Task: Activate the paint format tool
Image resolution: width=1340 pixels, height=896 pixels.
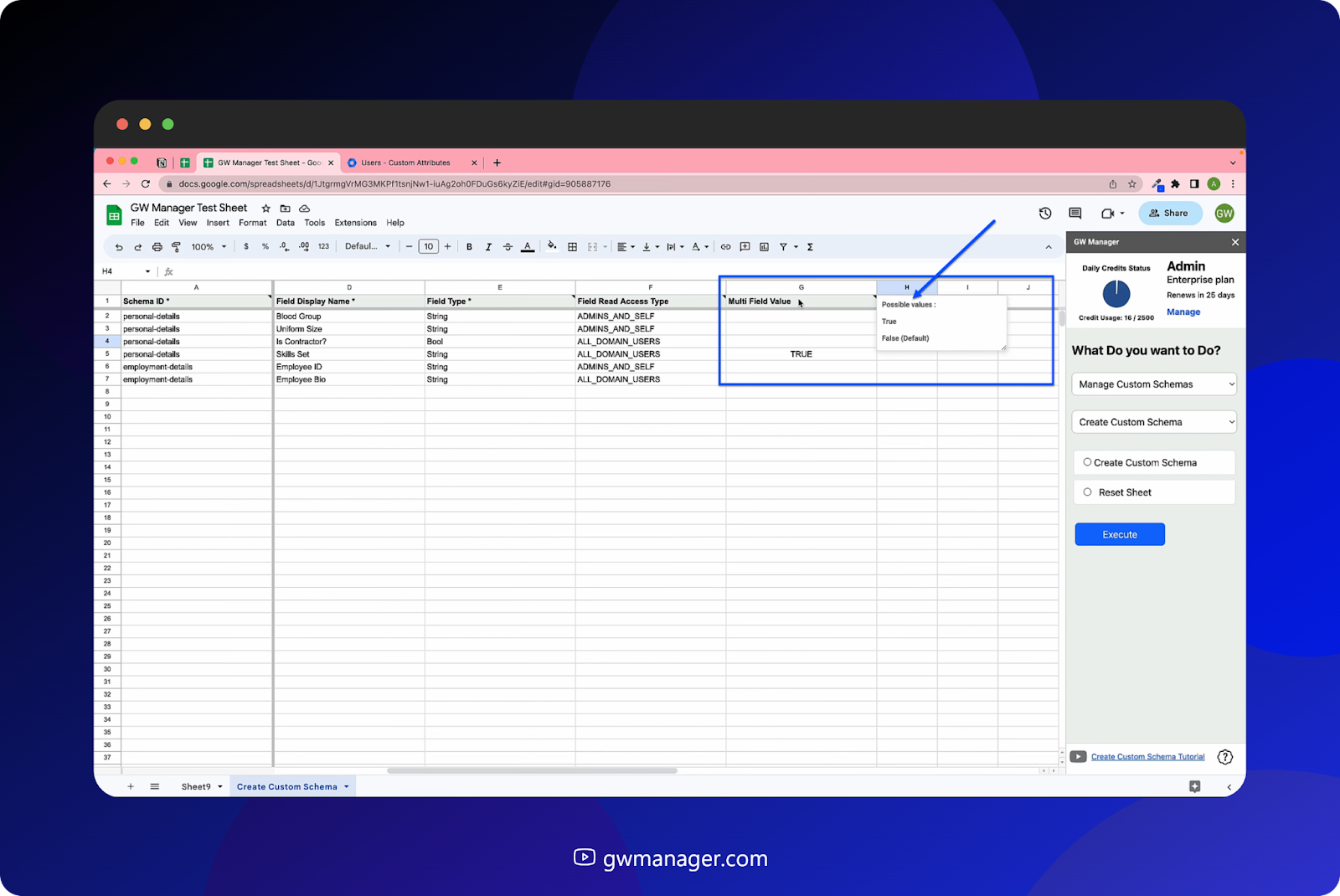Action: (176, 247)
